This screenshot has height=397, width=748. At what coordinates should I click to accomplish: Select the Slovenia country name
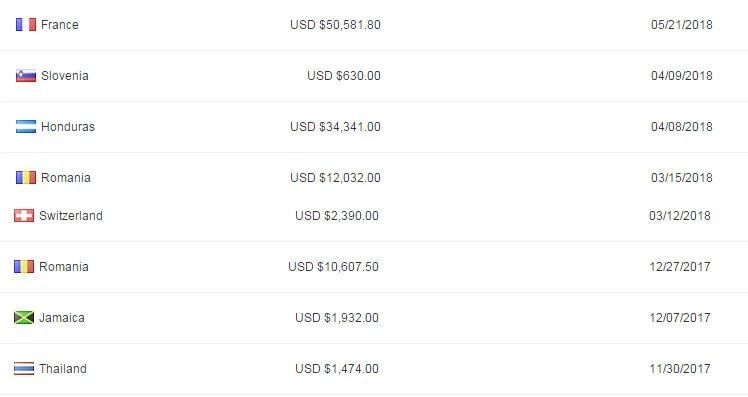pos(65,75)
